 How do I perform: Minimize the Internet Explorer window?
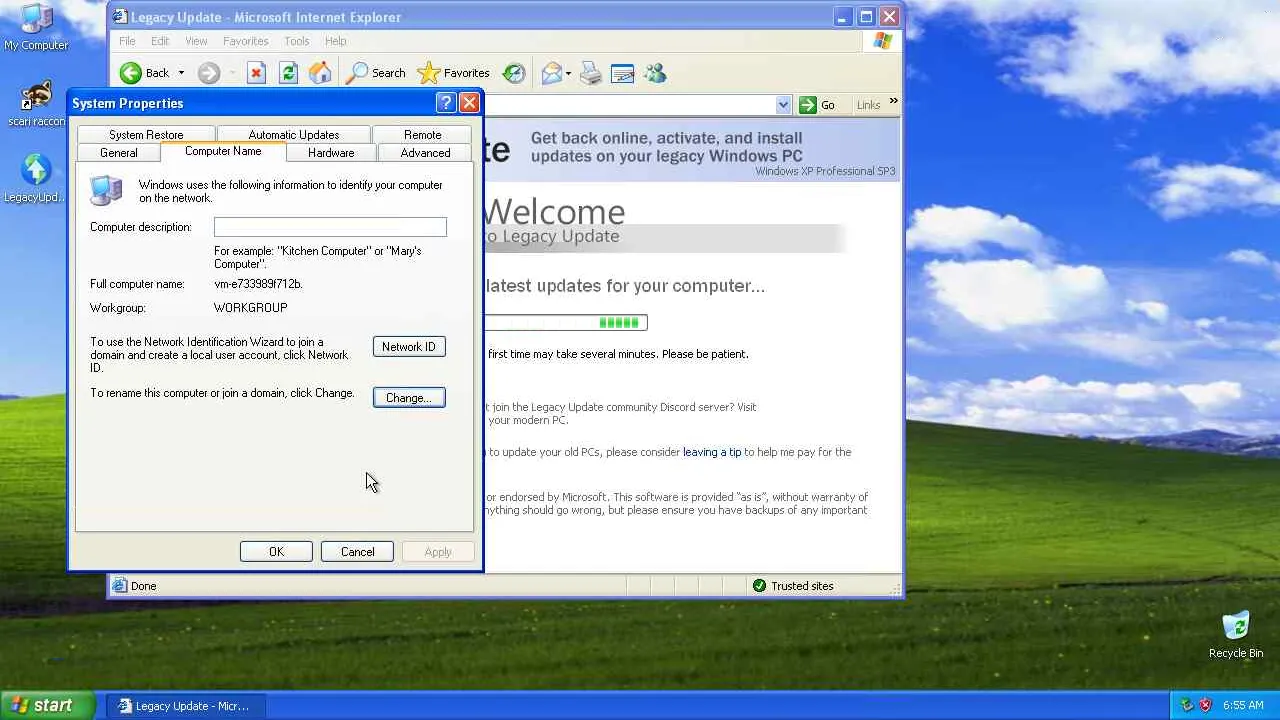coord(845,17)
